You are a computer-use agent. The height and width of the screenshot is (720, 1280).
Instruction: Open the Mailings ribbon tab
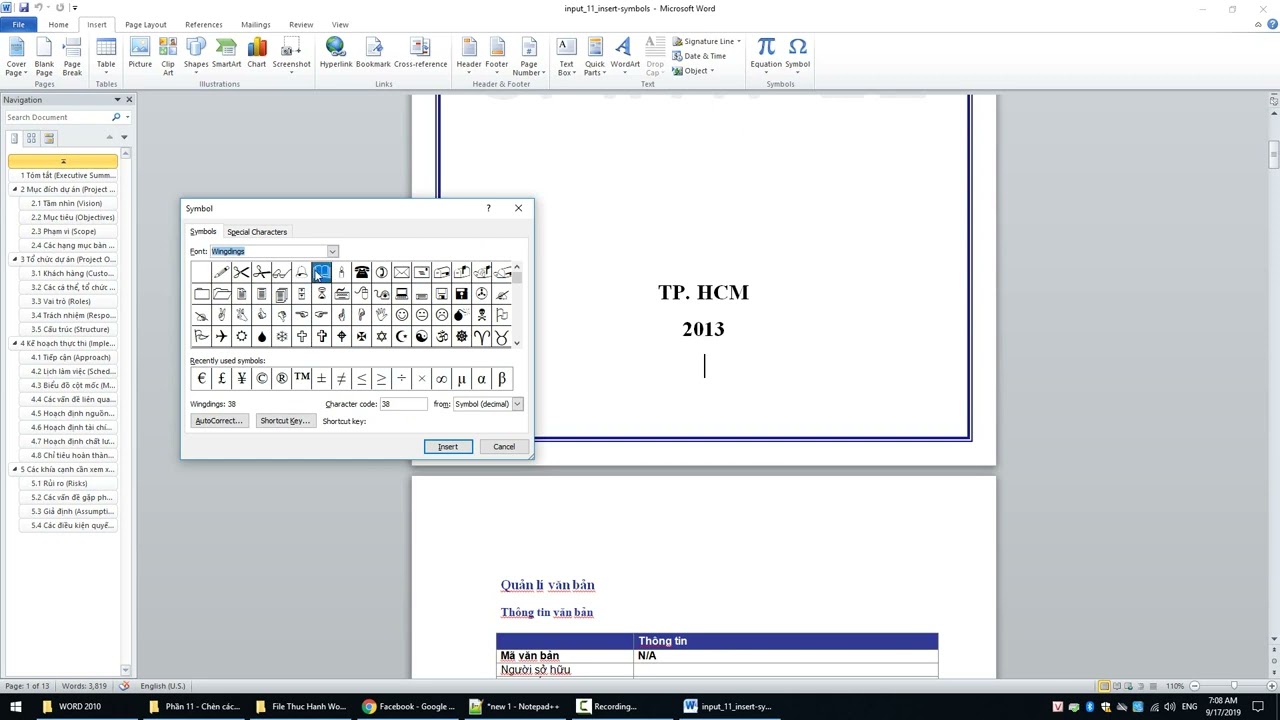click(255, 24)
